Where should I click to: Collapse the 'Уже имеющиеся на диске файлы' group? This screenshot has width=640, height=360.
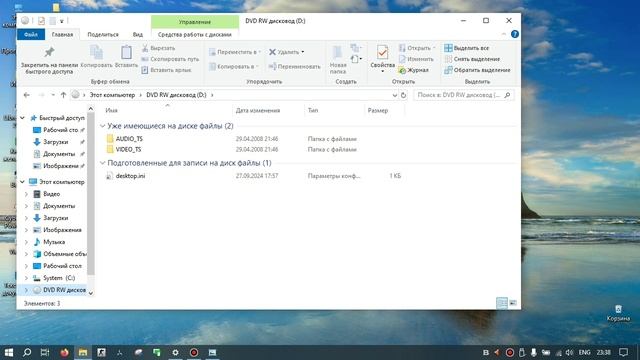pyautogui.click(x=102, y=126)
